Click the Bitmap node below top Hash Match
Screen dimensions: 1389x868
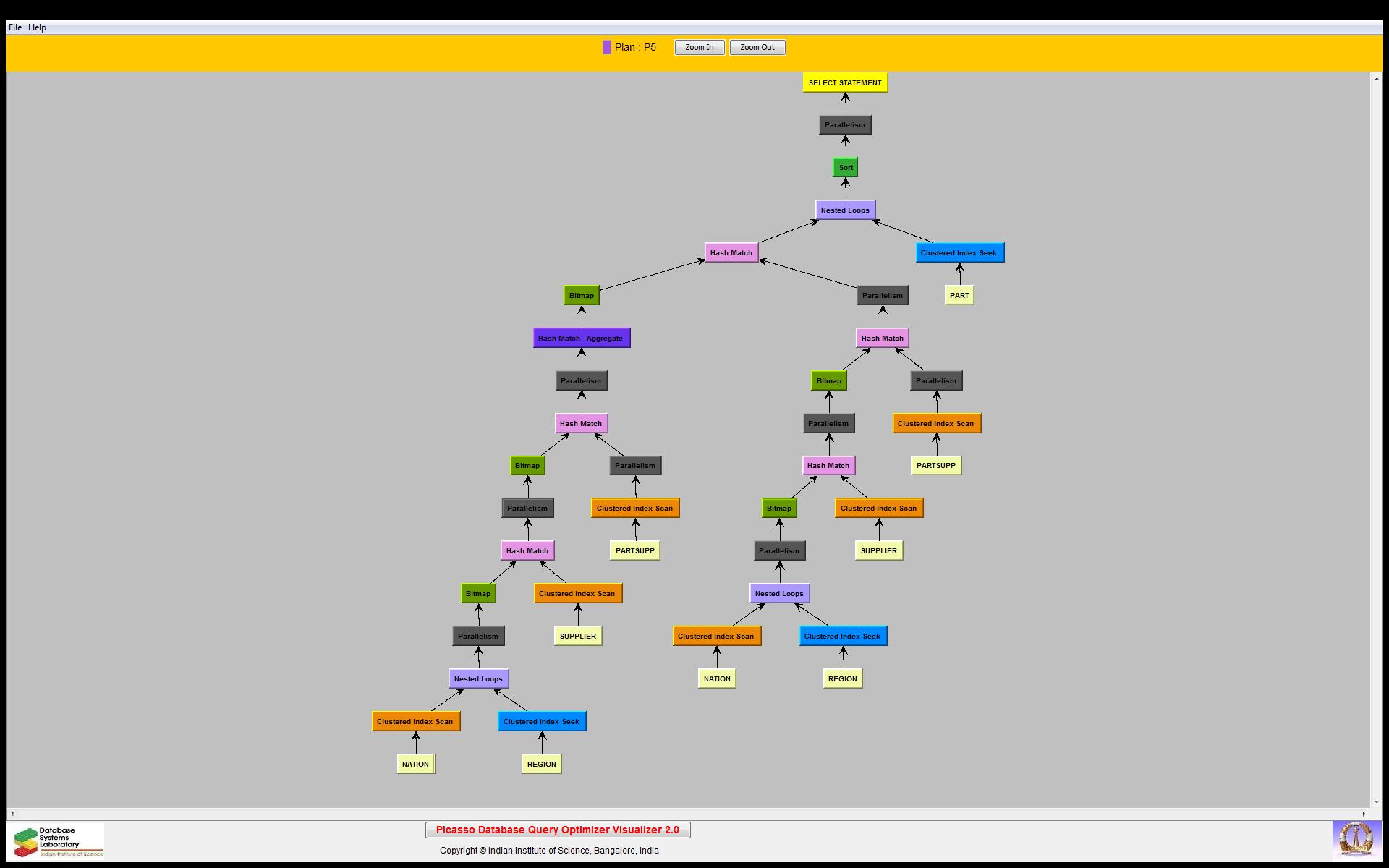tap(581, 296)
